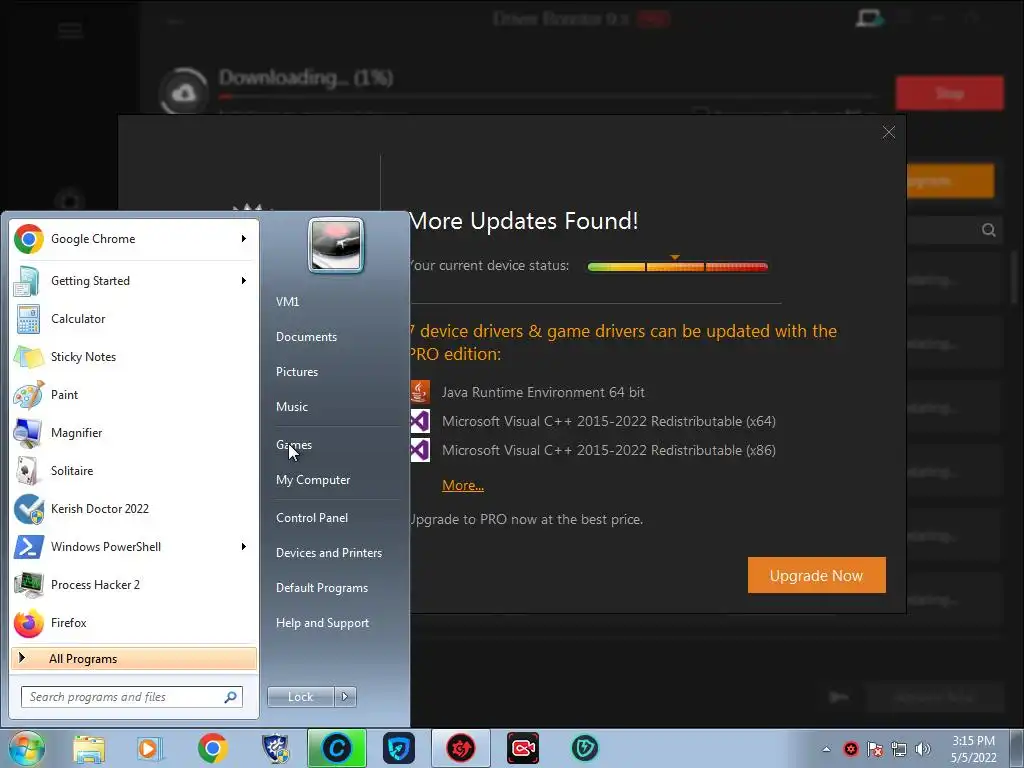Open Documents from Start menu

[306, 337]
